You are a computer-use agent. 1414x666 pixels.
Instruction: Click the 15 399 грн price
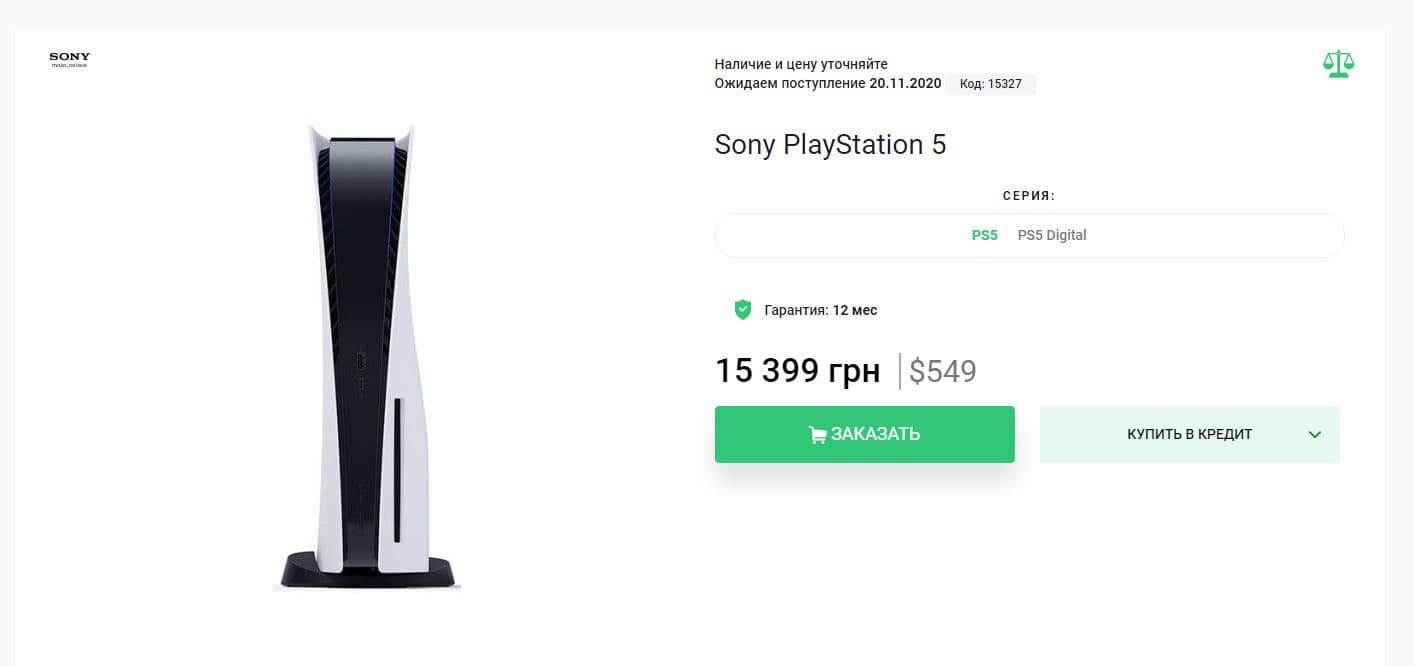tap(797, 371)
